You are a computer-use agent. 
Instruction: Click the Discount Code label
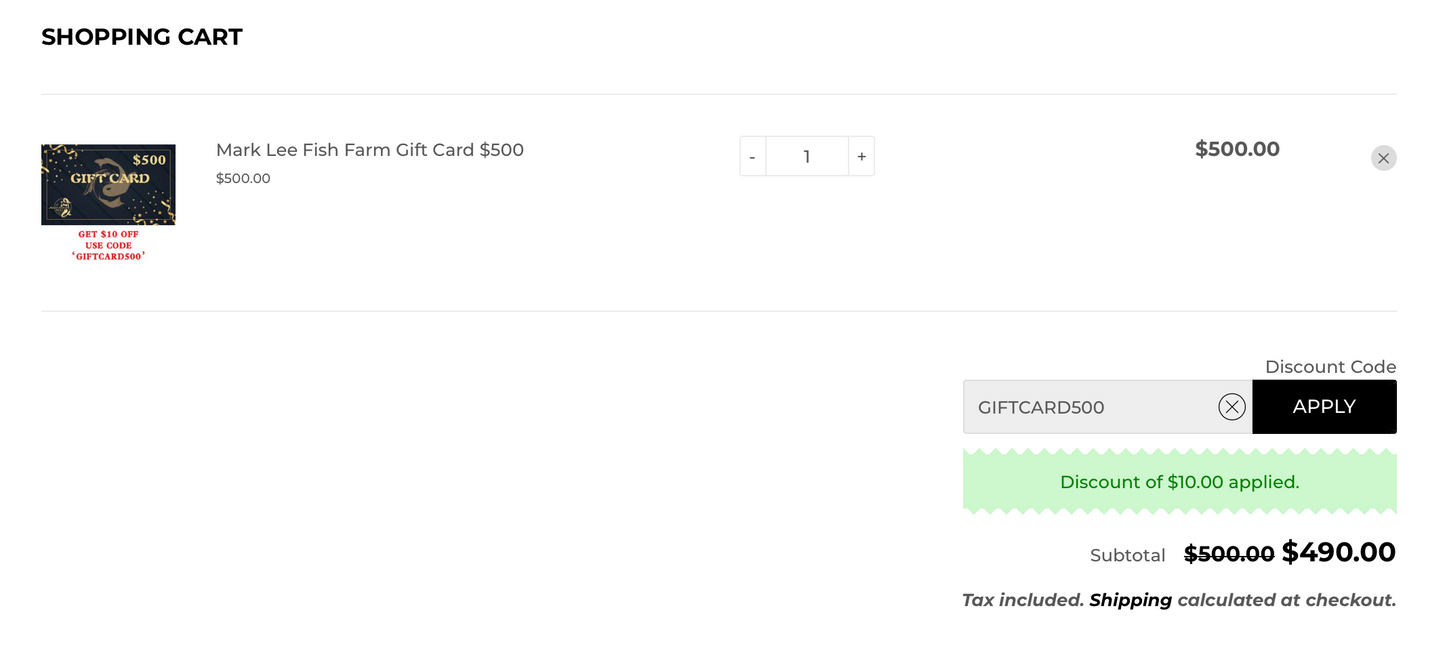[1330, 366]
